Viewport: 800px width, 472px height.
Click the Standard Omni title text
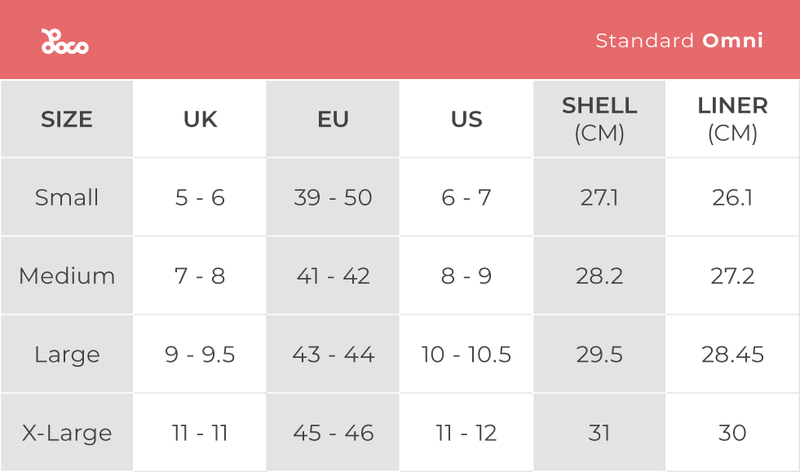click(x=679, y=41)
